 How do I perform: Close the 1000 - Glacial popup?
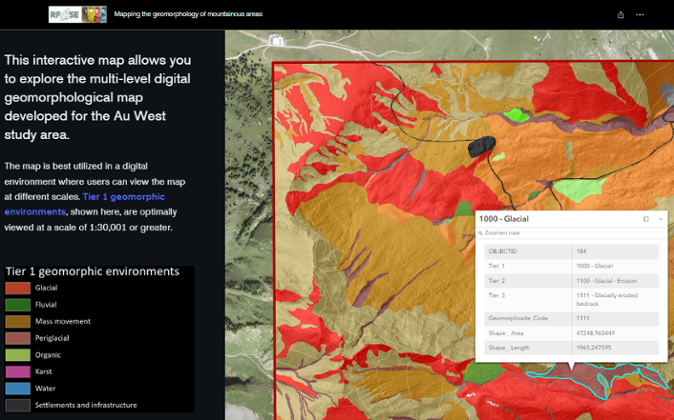(660, 218)
